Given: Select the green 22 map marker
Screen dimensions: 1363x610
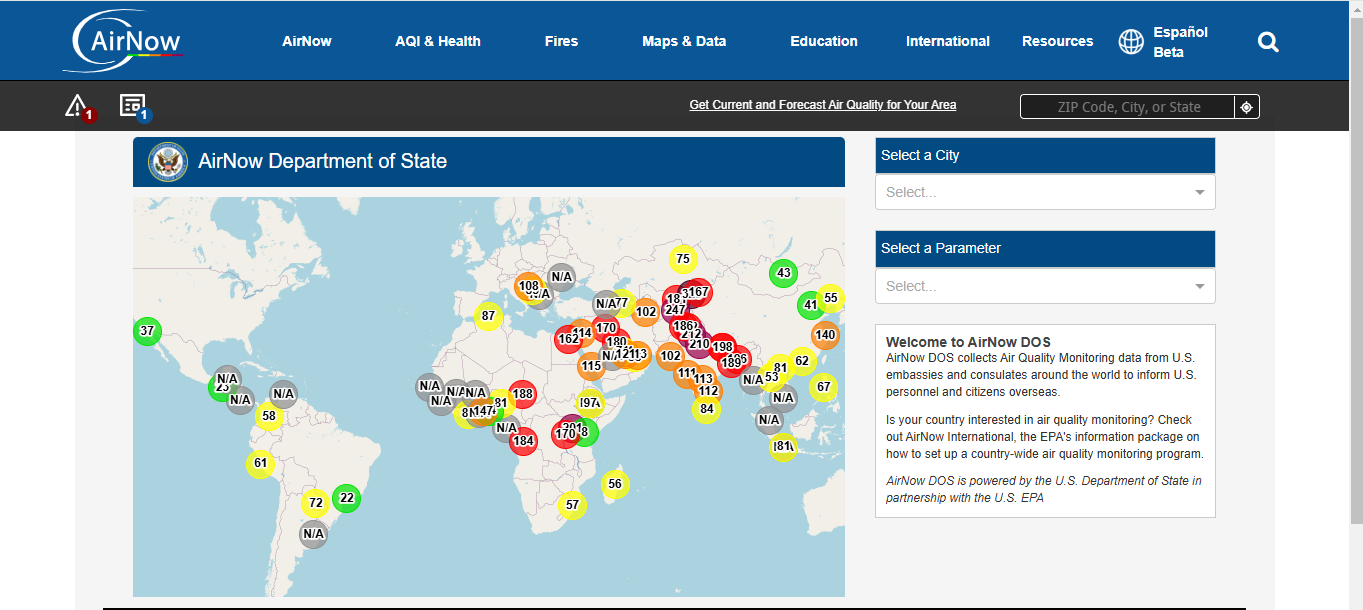Looking at the screenshot, I should [347, 498].
